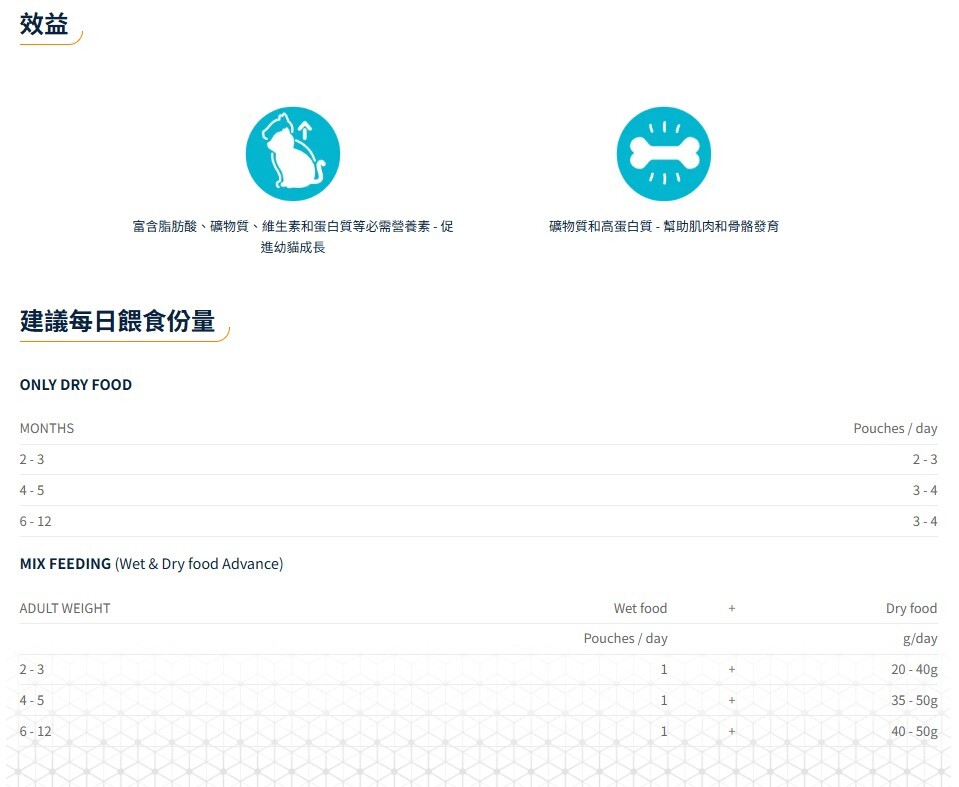Select the 6 - 12 months row in dry food table
The width and height of the screenshot is (959, 787).
(36, 521)
